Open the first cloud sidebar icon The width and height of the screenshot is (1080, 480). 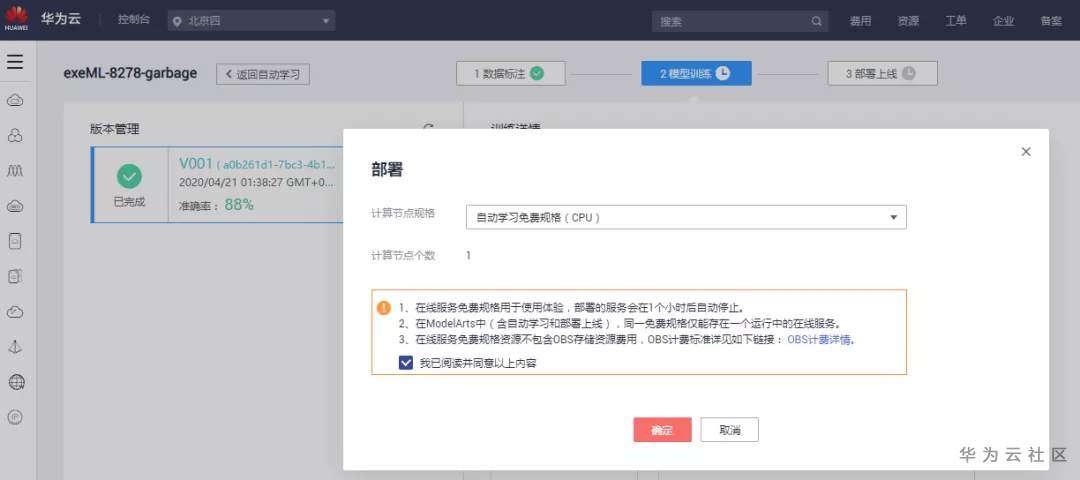click(x=15, y=101)
